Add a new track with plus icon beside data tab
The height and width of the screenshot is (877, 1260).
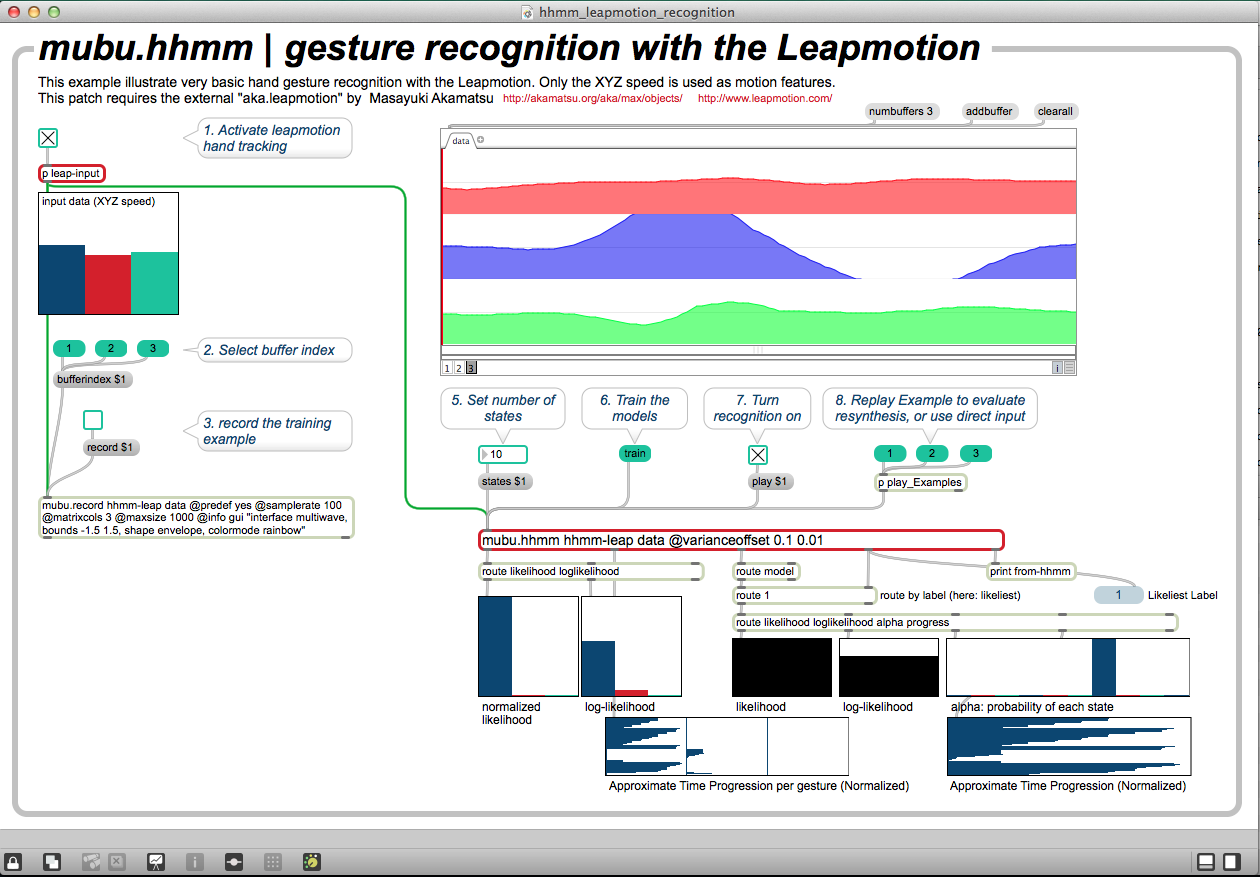[481, 140]
